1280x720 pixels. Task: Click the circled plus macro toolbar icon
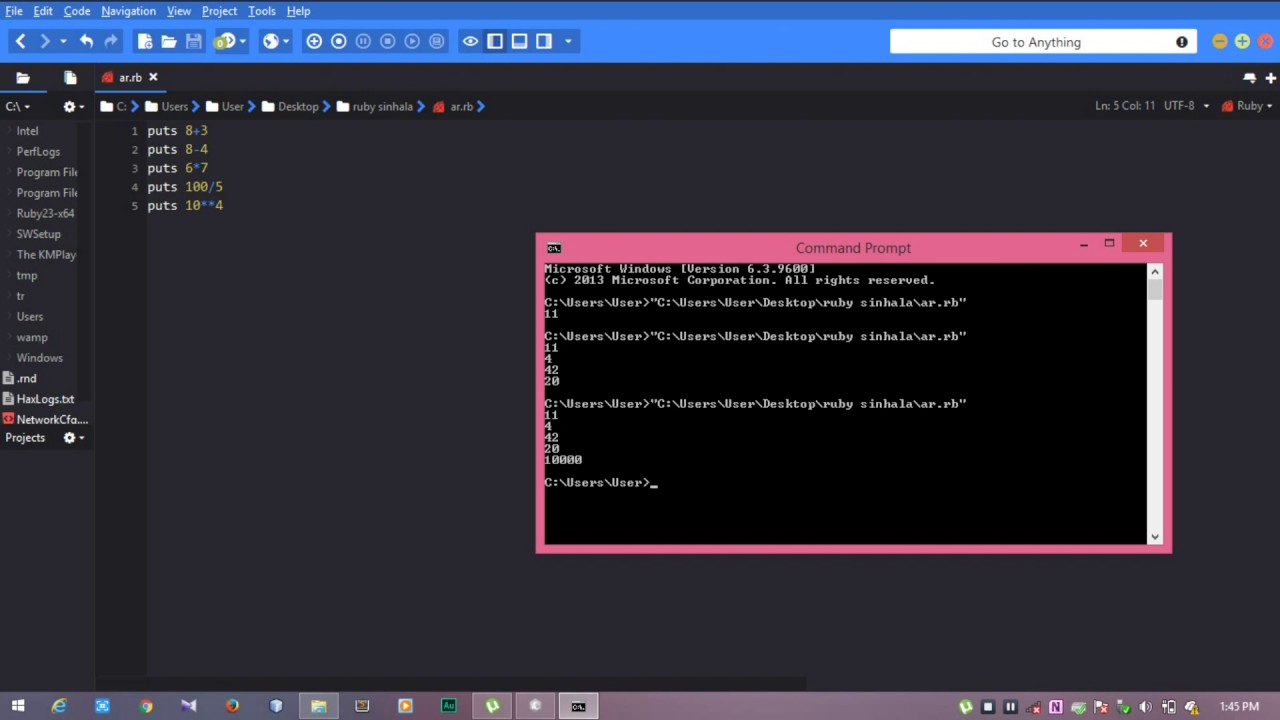click(x=314, y=41)
